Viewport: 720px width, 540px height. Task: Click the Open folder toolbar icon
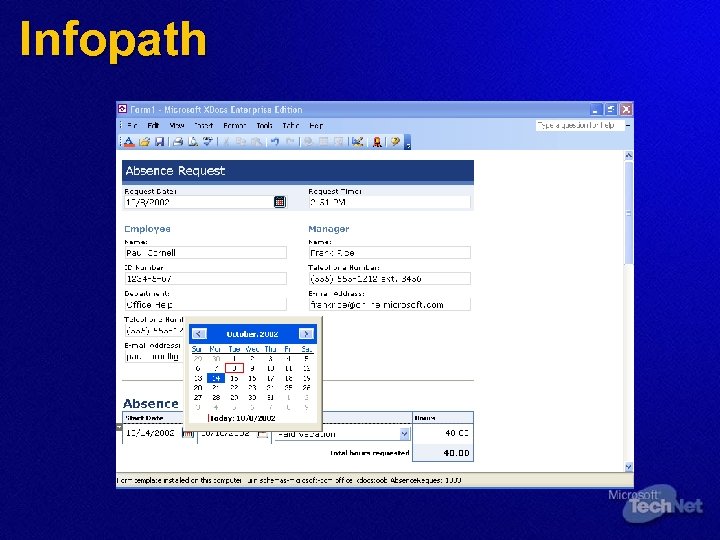[145, 142]
